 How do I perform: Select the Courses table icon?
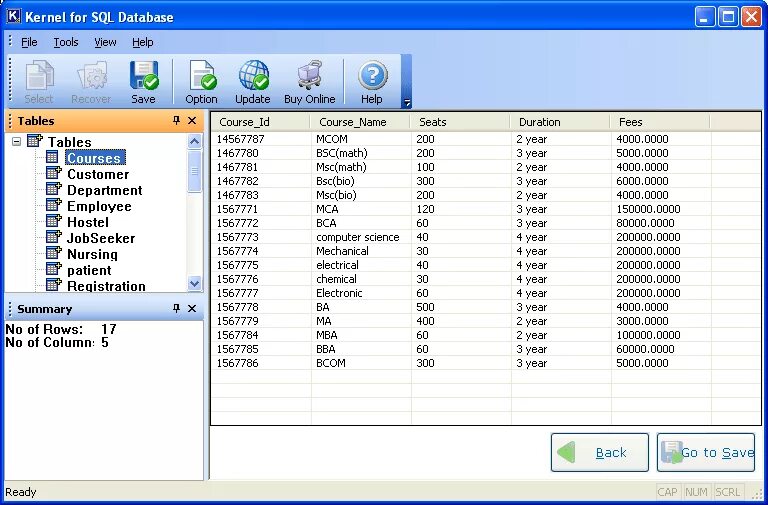click(x=53, y=157)
